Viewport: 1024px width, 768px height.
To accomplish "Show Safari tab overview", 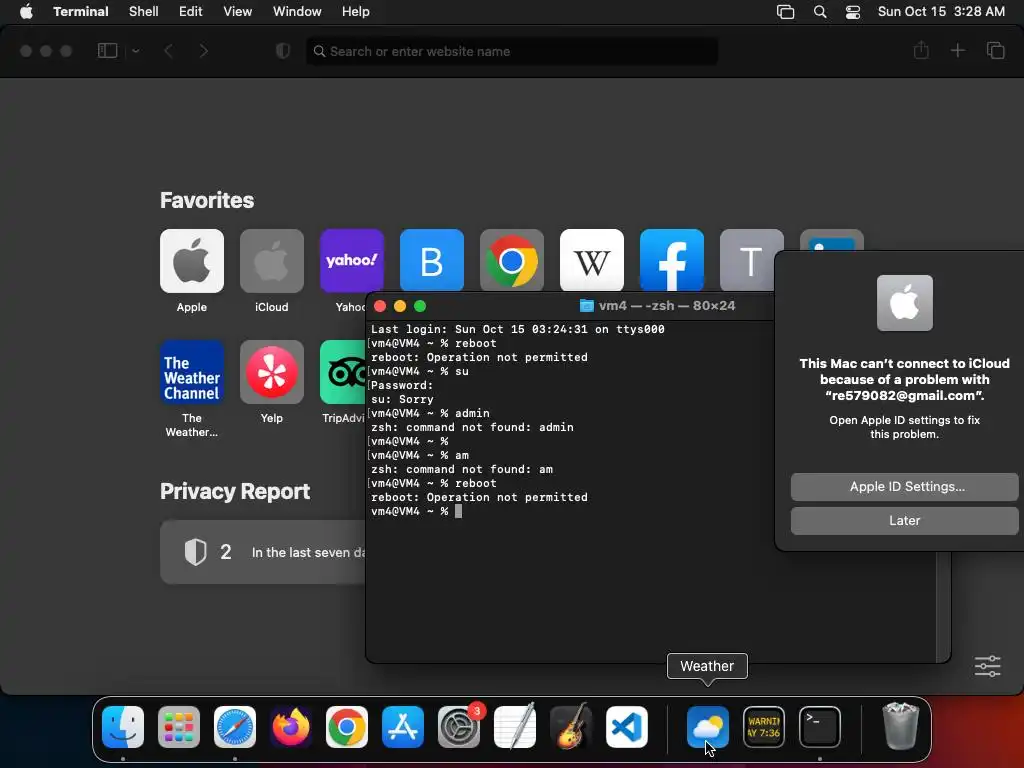I will pyautogui.click(x=995, y=50).
